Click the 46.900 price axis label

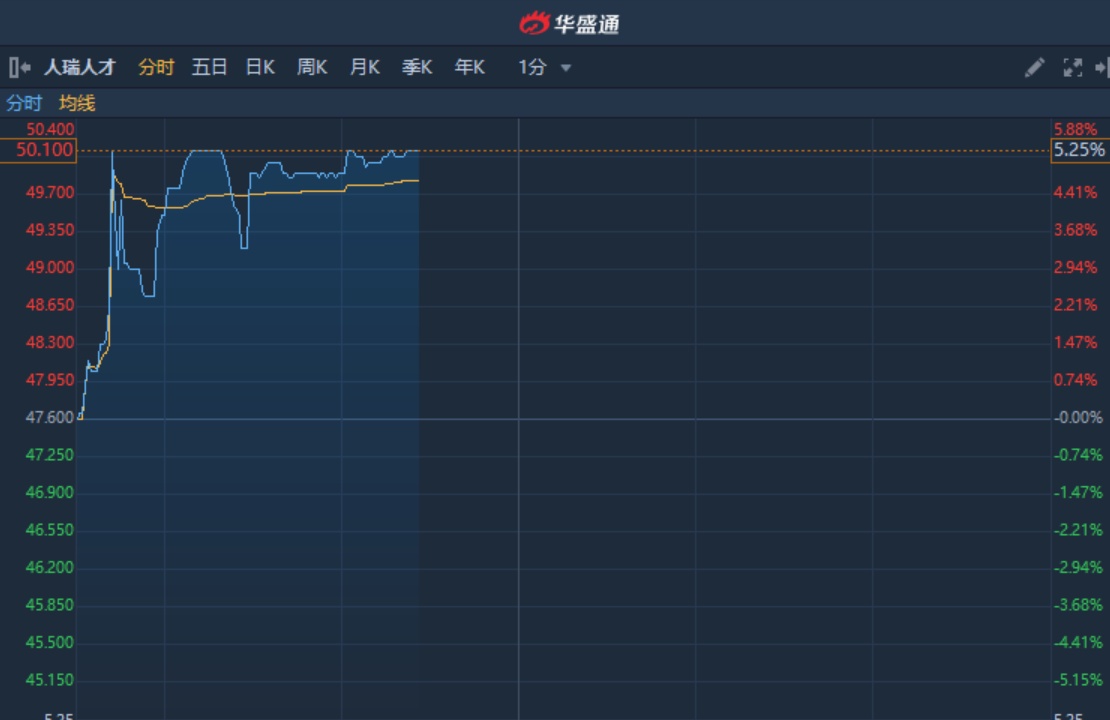tap(50, 493)
